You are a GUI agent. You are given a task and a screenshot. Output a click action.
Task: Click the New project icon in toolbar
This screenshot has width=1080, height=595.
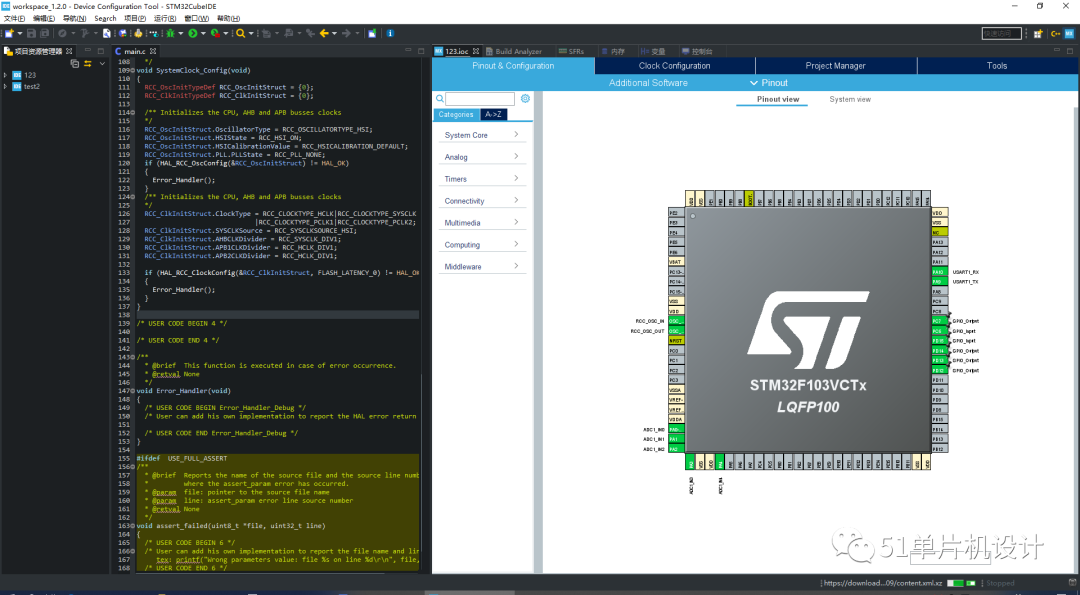[x=9, y=33]
